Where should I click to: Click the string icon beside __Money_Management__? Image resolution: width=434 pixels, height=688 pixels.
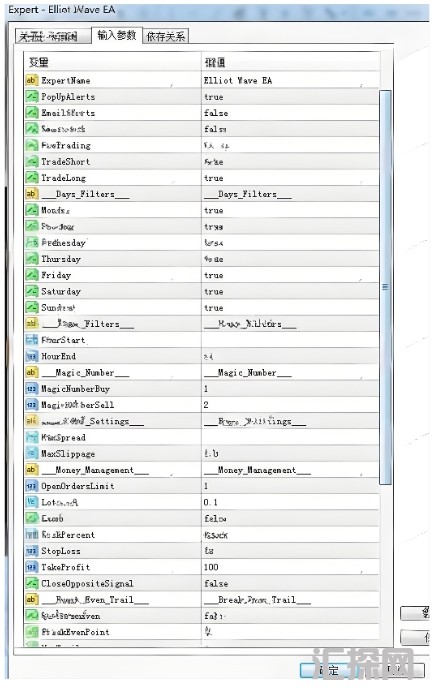point(32,470)
